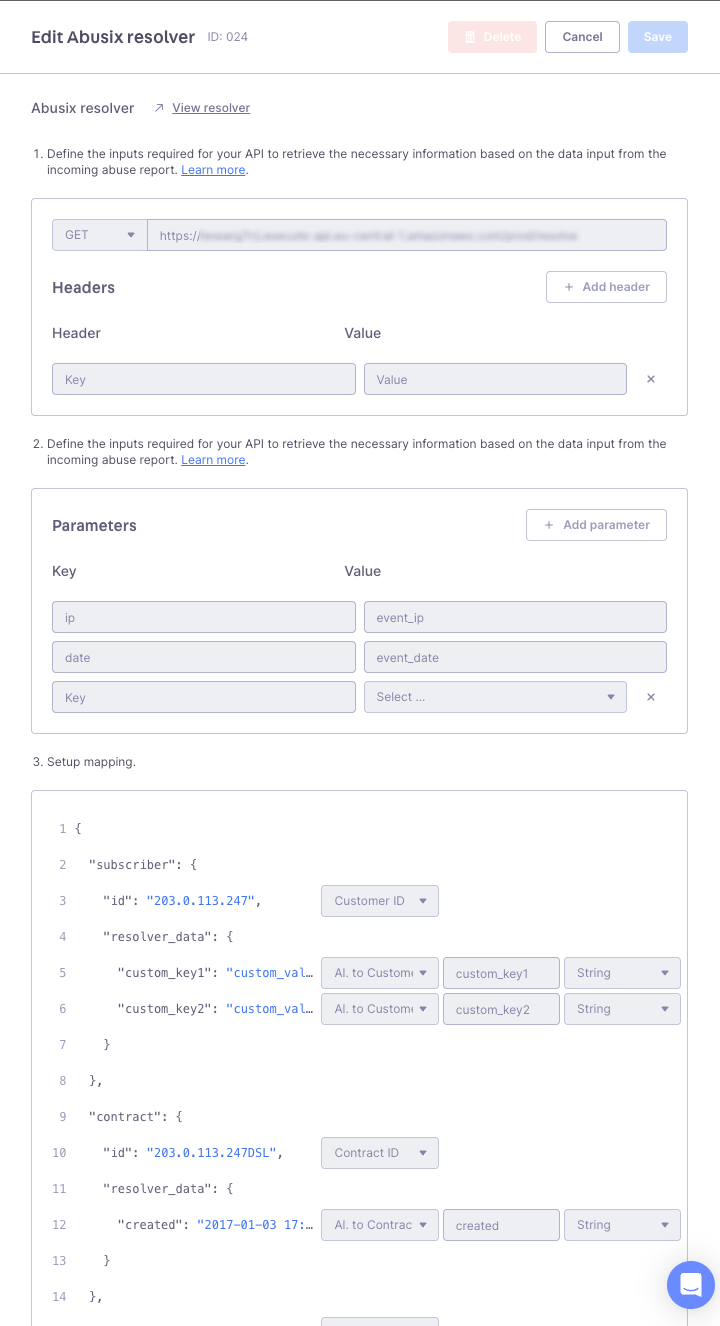The height and width of the screenshot is (1326, 720).
Task: Remove the empty header row with X
Action: click(x=651, y=379)
